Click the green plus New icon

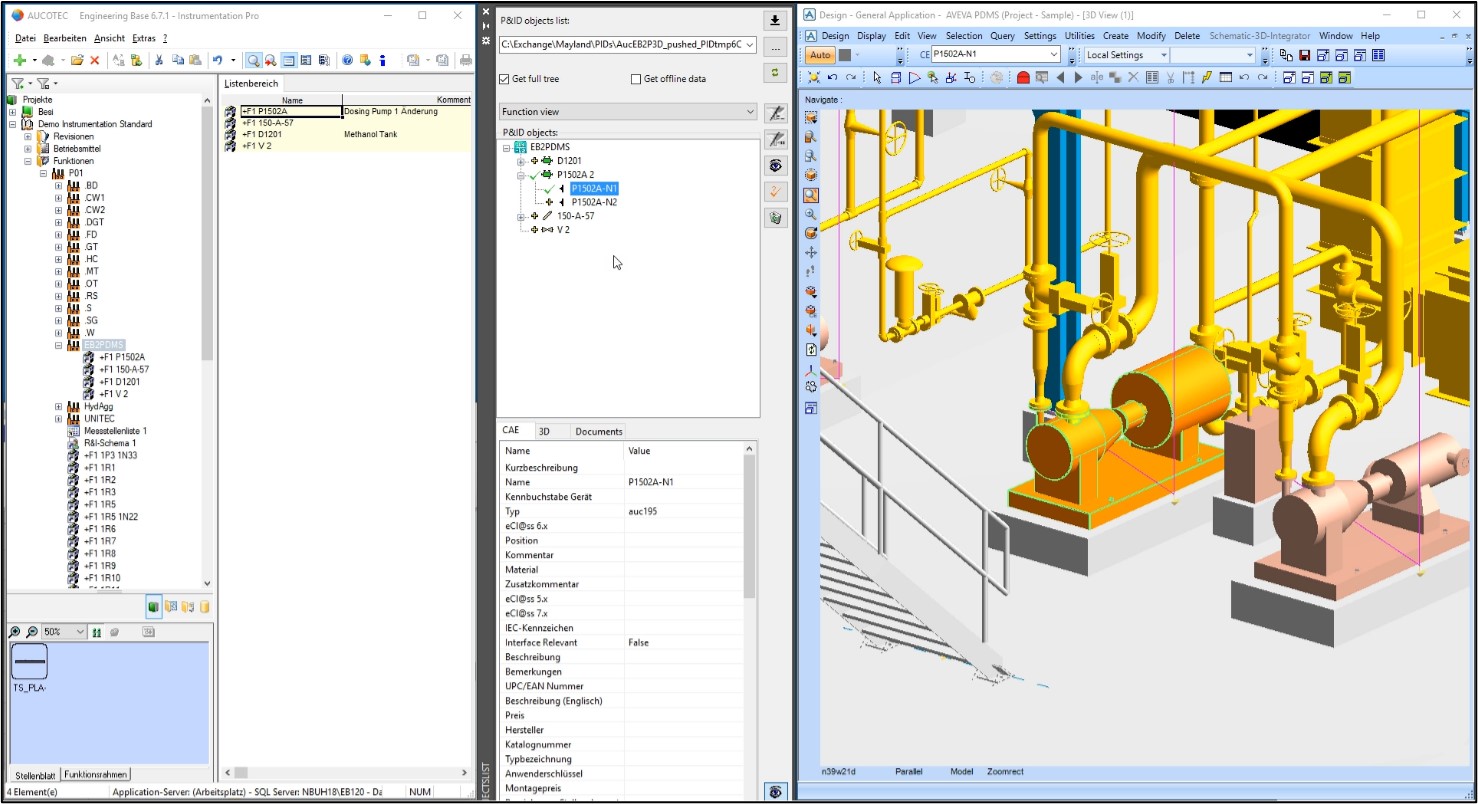tap(19, 60)
